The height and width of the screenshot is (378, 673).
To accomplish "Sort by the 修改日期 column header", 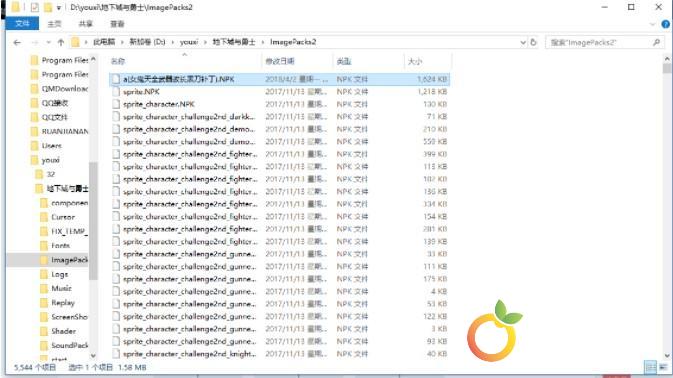I will click(x=280, y=61).
